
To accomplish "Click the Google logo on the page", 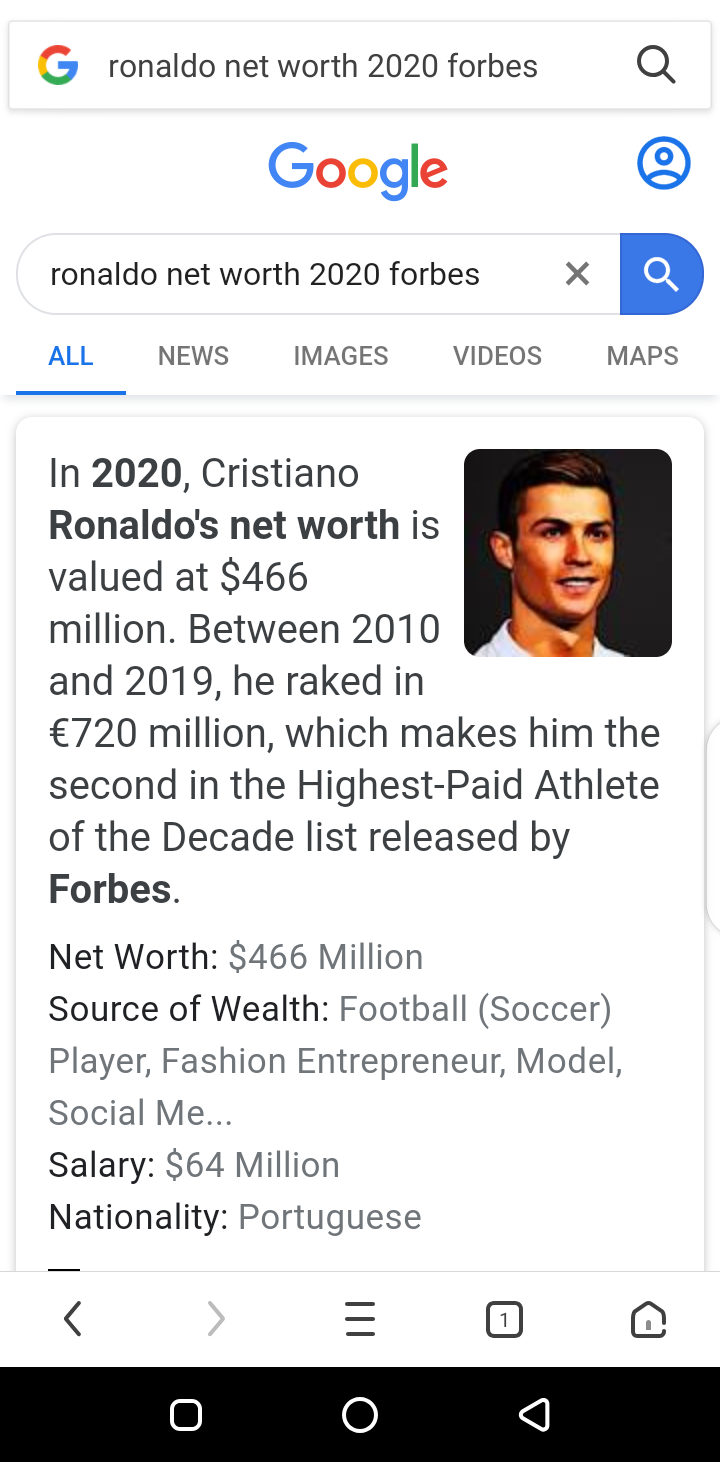I will tap(358, 170).
